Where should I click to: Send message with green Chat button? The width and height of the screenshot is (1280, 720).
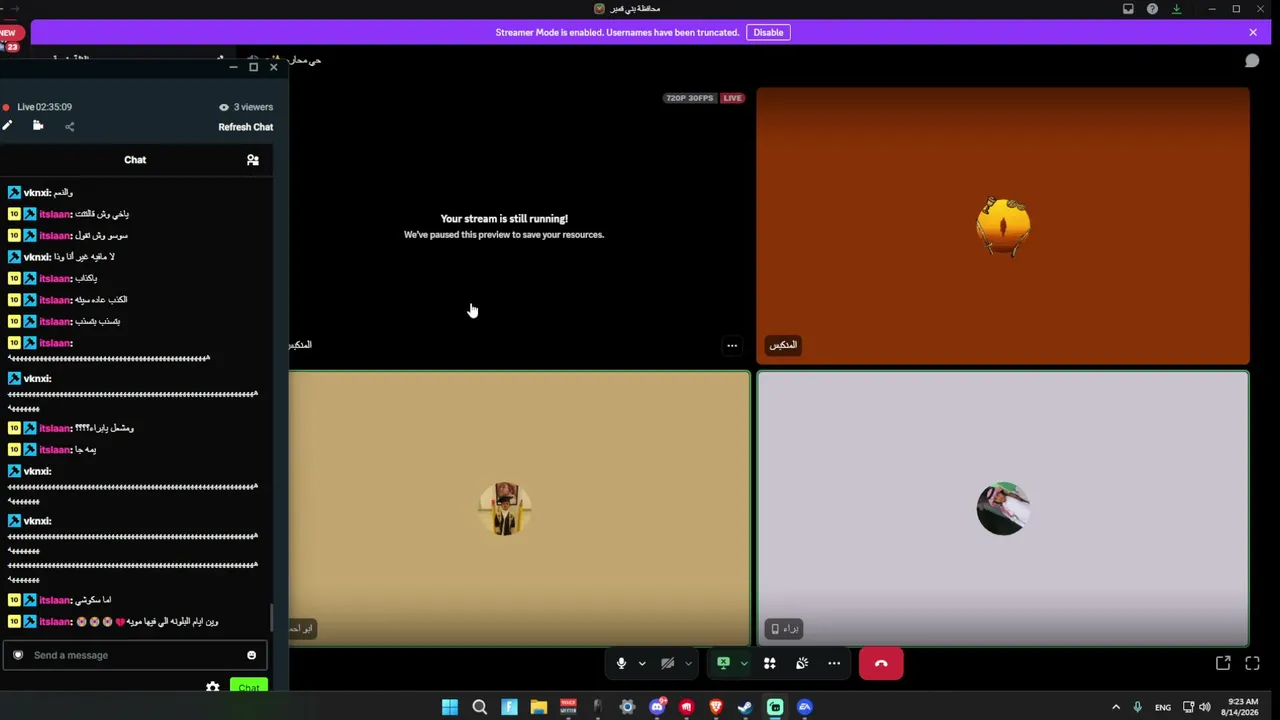click(x=248, y=686)
